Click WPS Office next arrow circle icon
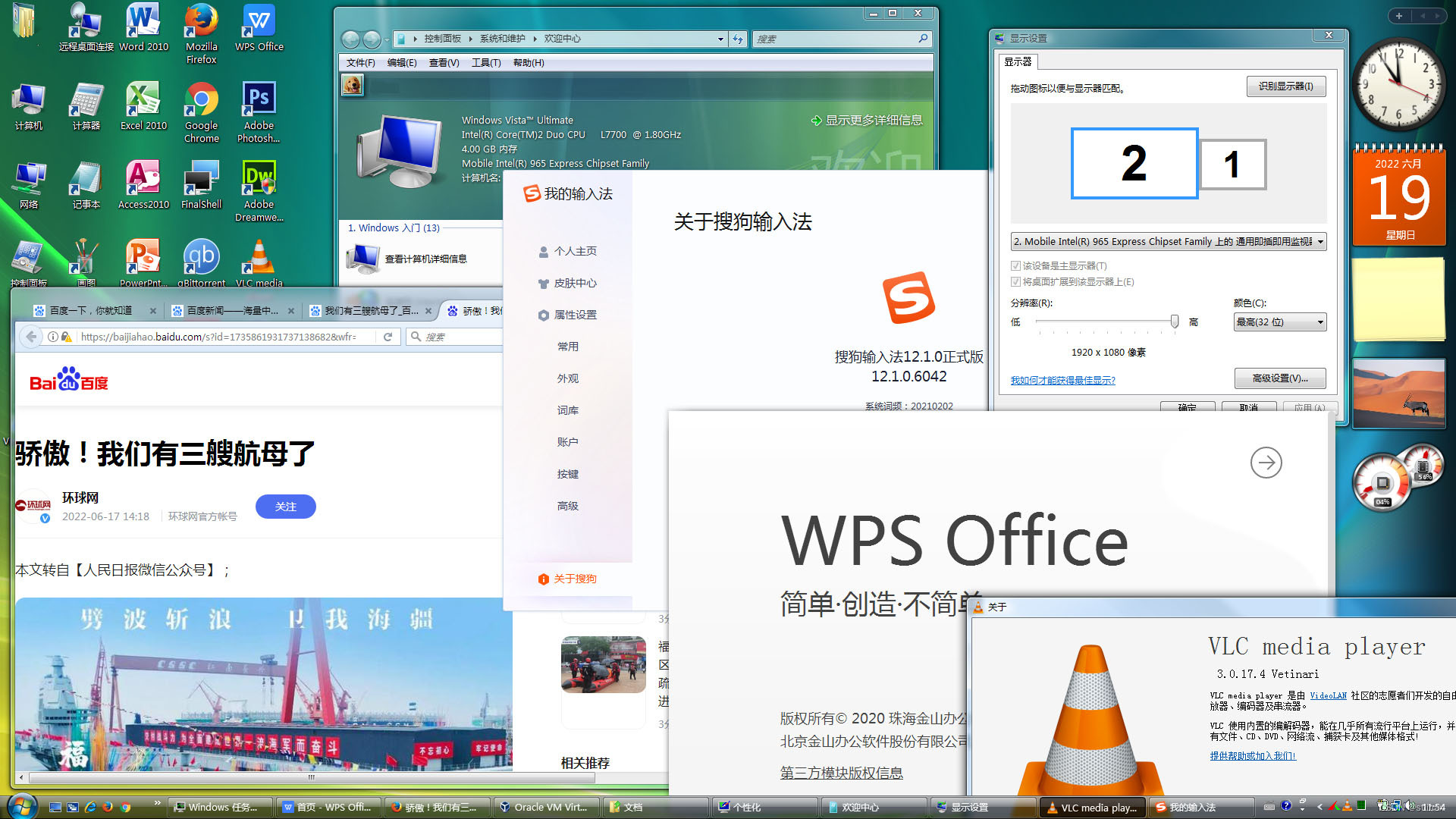This screenshot has height=819, width=1456. coord(1266,463)
